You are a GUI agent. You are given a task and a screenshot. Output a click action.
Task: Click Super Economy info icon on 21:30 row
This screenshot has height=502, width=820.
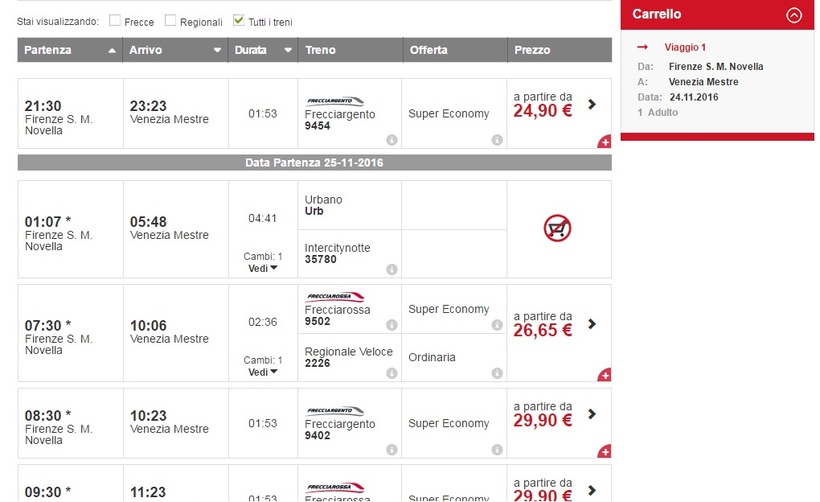pos(497,140)
